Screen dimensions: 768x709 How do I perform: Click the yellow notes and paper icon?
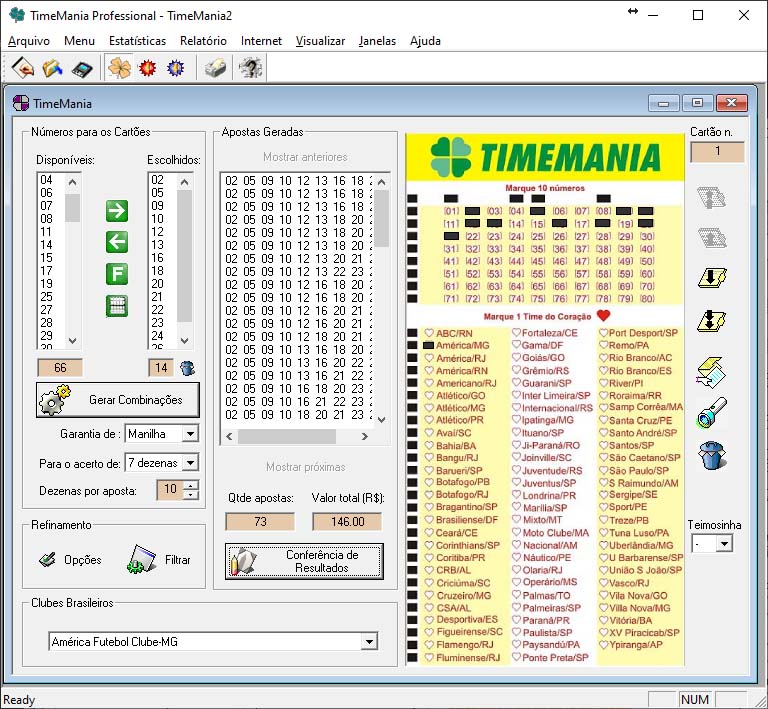coord(711,372)
